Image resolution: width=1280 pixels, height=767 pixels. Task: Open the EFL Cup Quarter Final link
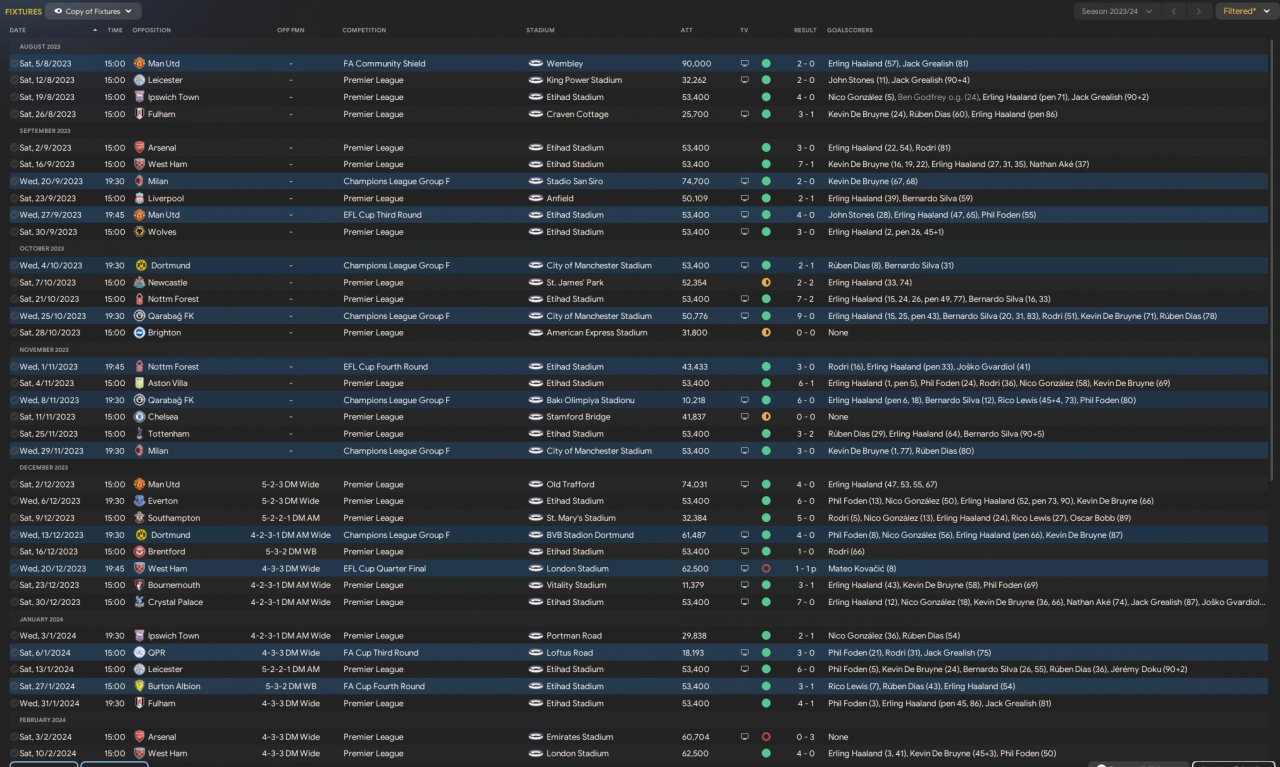[385, 568]
